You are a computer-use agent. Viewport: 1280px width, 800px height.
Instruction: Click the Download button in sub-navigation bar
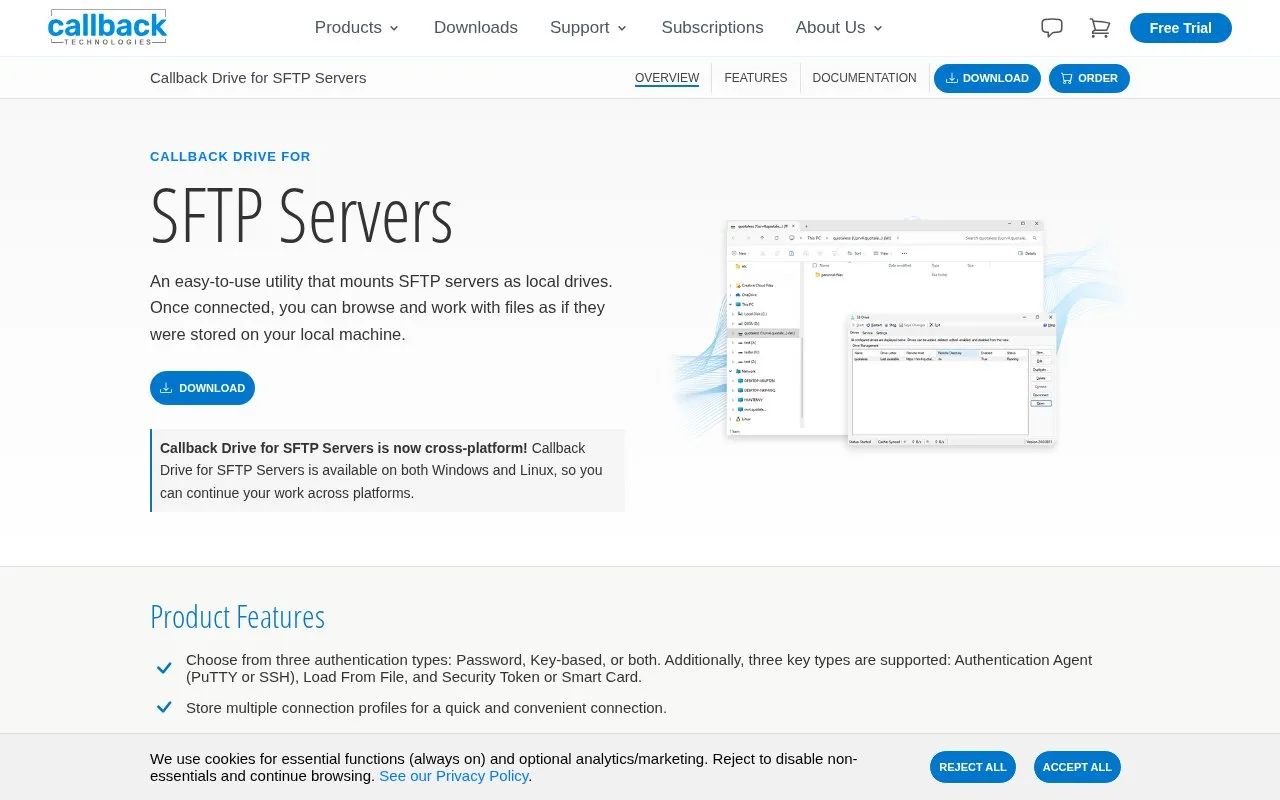pos(987,78)
